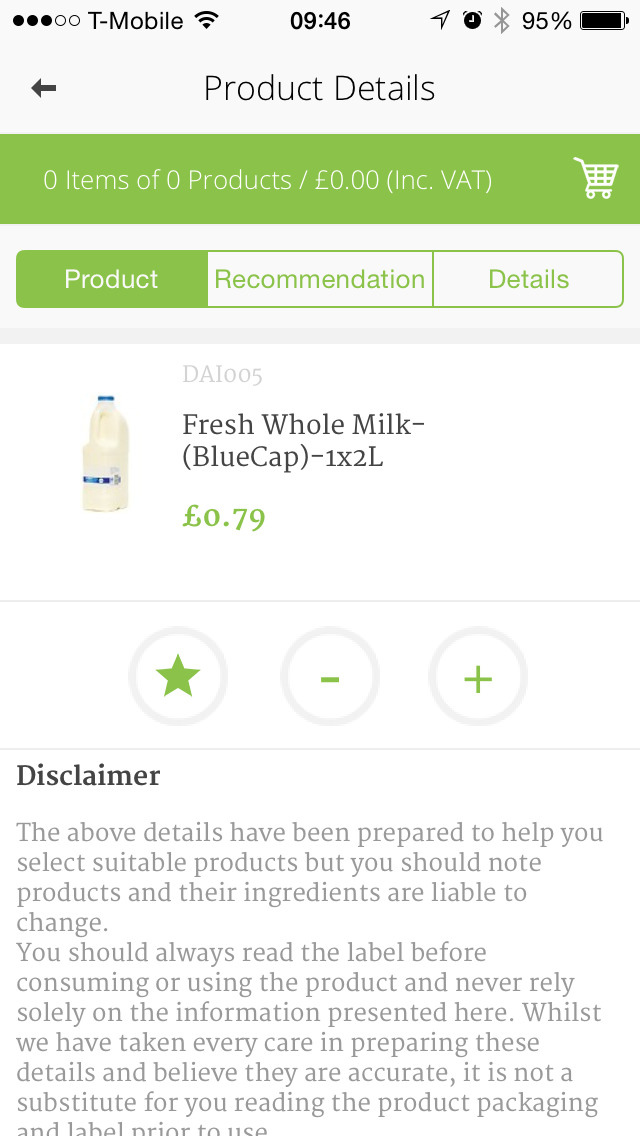Tap the Product Details page title
Viewport: 640px width, 1136px height.
pos(319,88)
